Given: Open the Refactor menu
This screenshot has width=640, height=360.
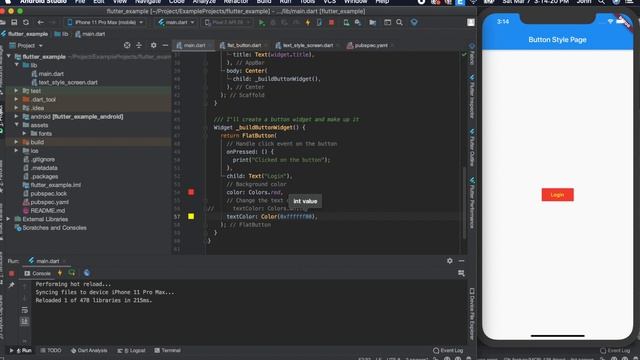Looking at the screenshot, I should 236,2.
